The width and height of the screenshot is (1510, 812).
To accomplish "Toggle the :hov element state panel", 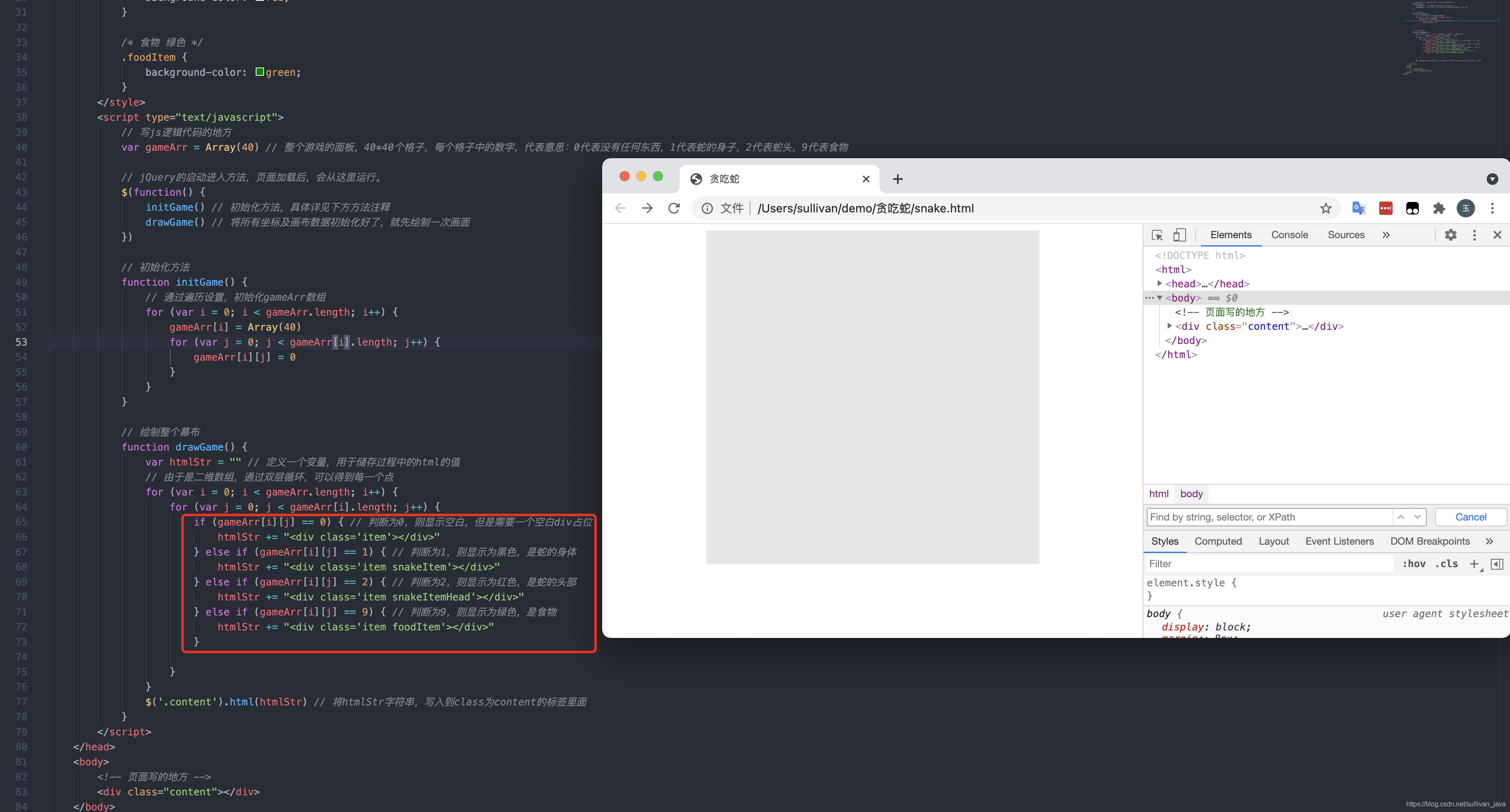I will point(1413,563).
